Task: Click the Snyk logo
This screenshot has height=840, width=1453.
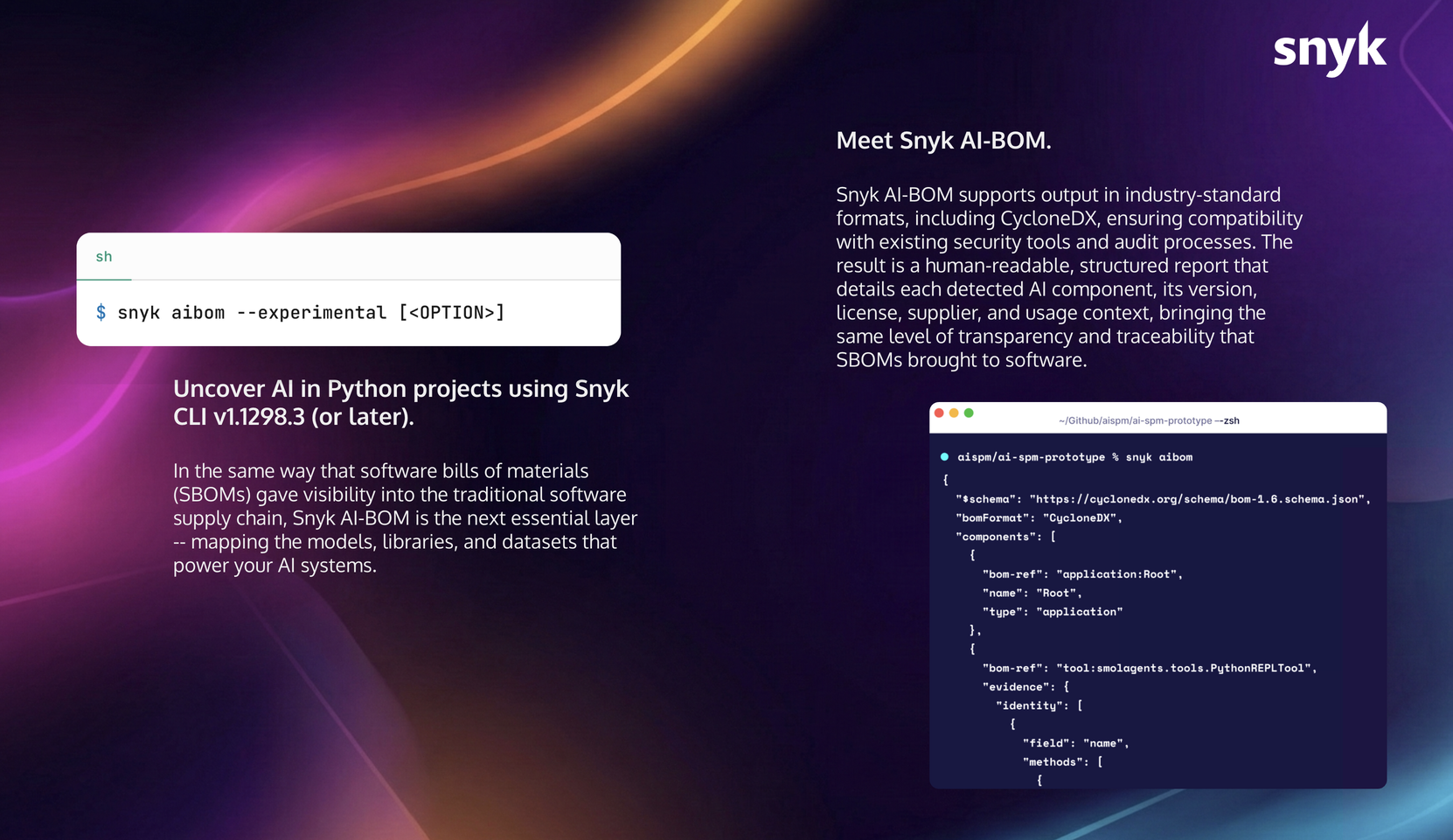Action: click(1330, 50)
